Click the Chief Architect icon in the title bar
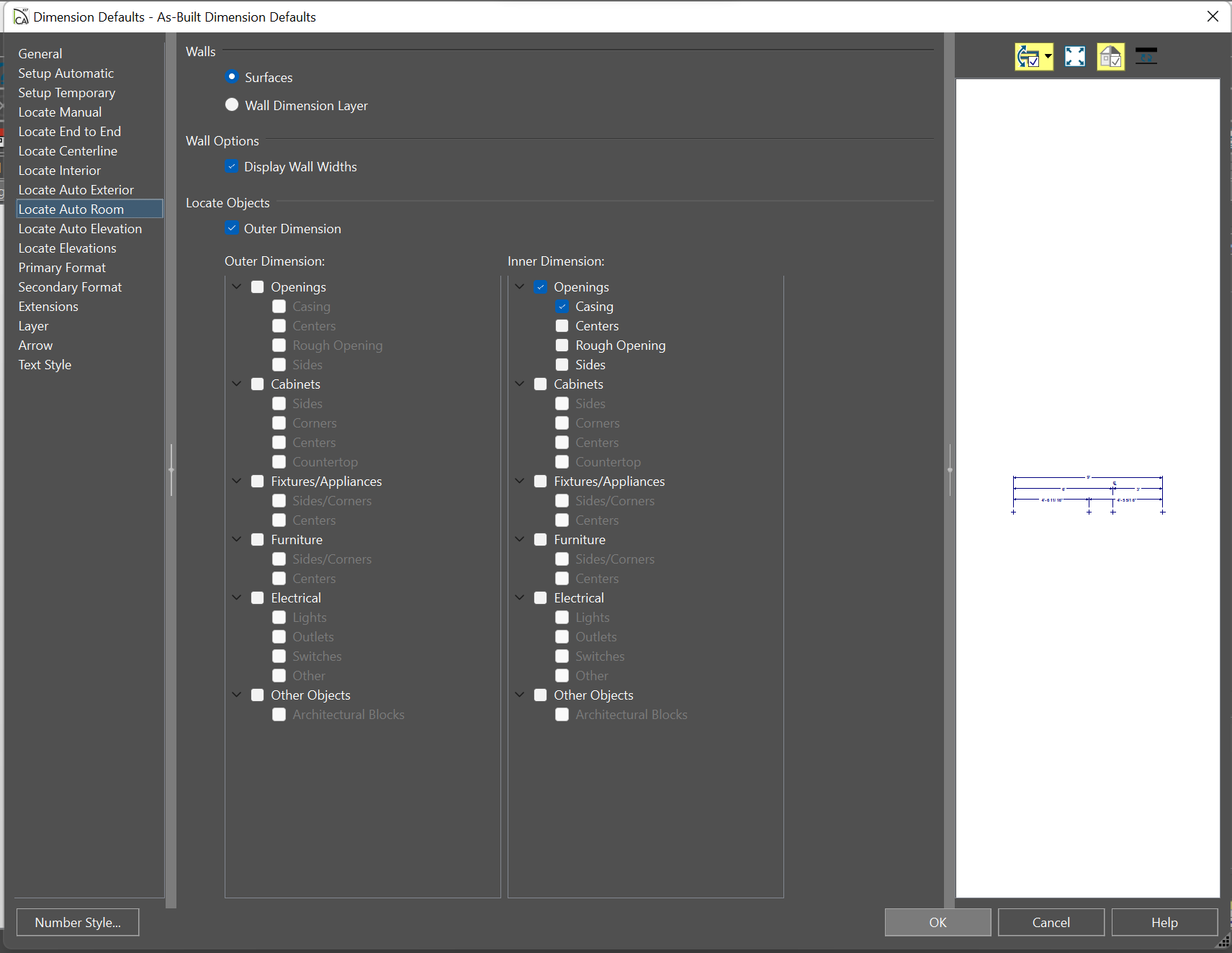The height and width of the screenshot is (953, 1232). pyautogui.click(x=21, y=17)
